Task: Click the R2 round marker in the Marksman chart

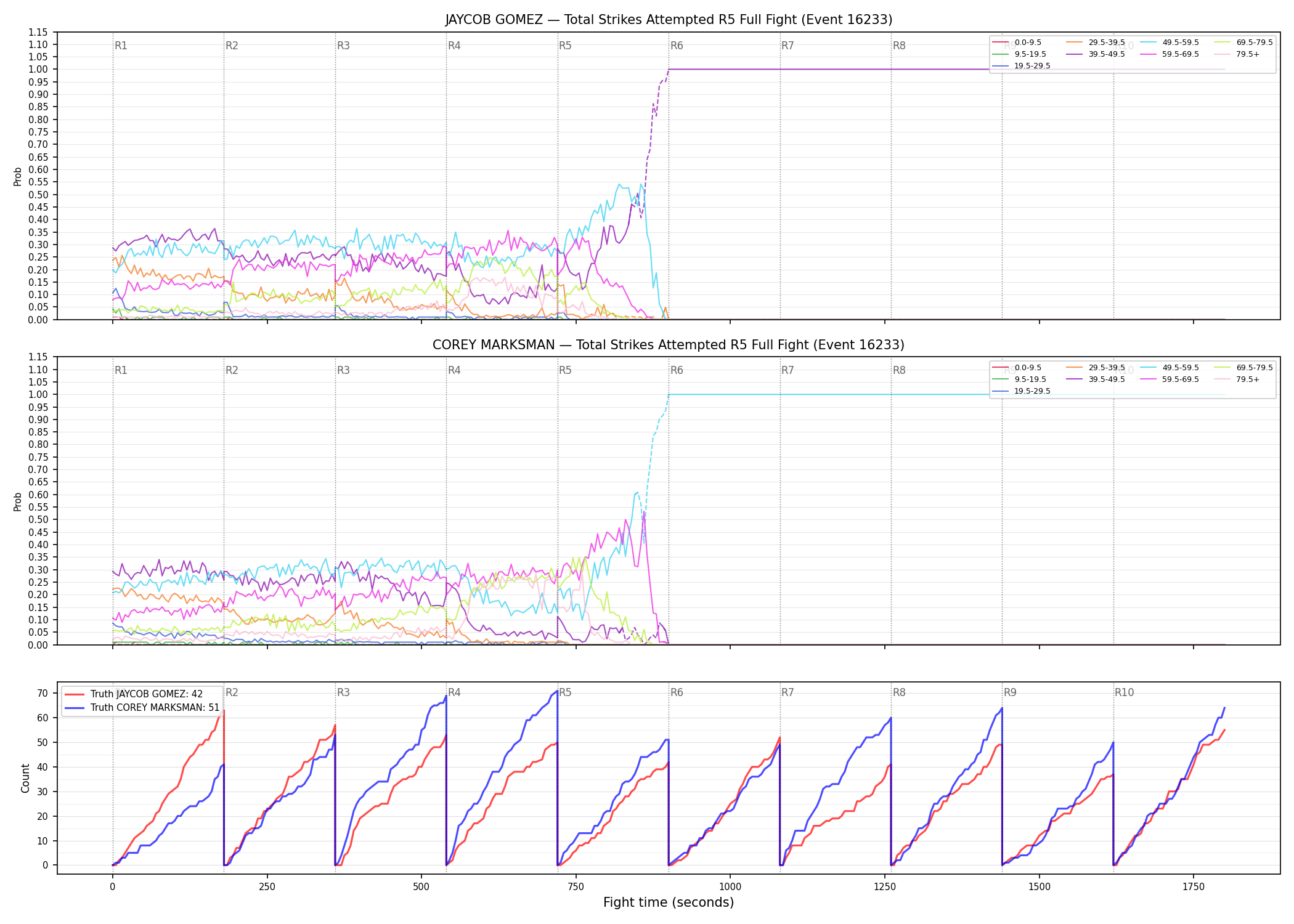Action: pos(232,370)
